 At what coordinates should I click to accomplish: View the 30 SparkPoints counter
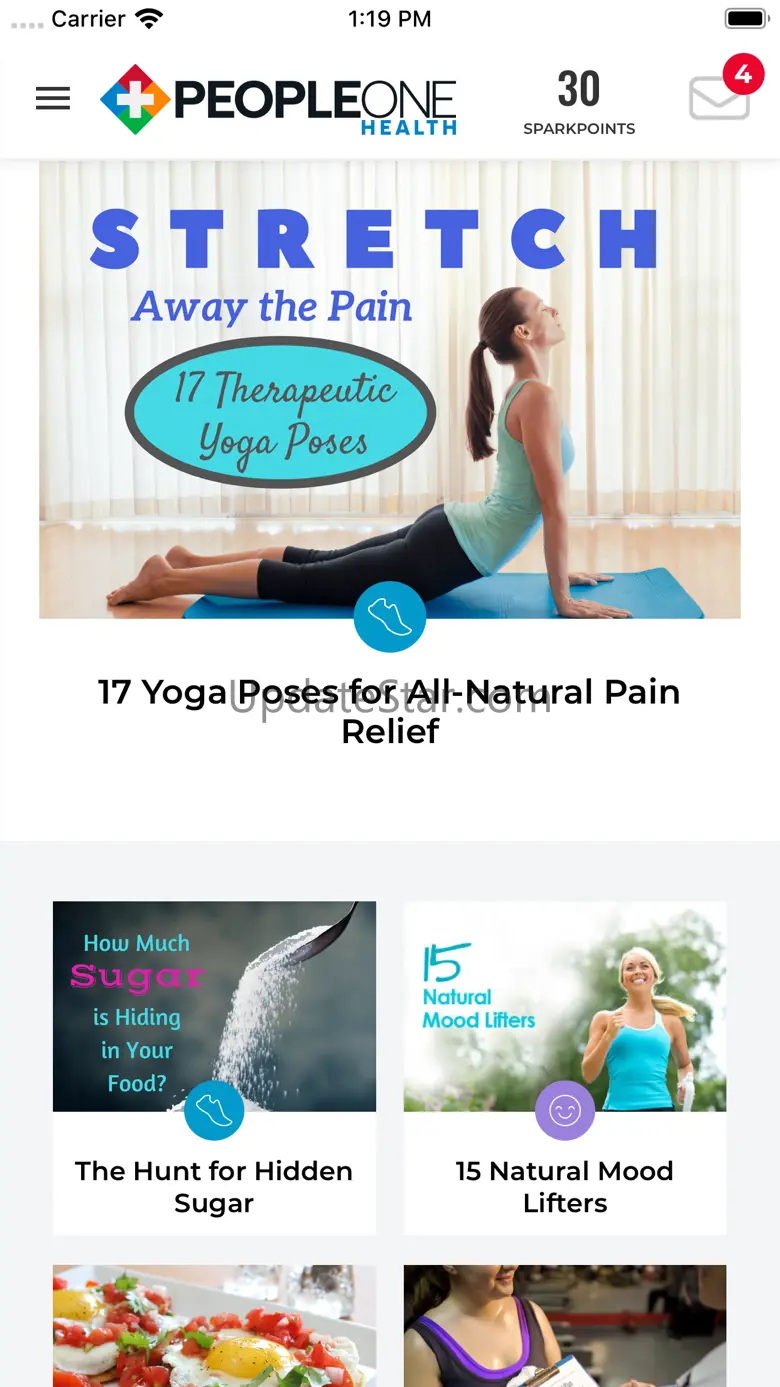click(x=579, y=101)
